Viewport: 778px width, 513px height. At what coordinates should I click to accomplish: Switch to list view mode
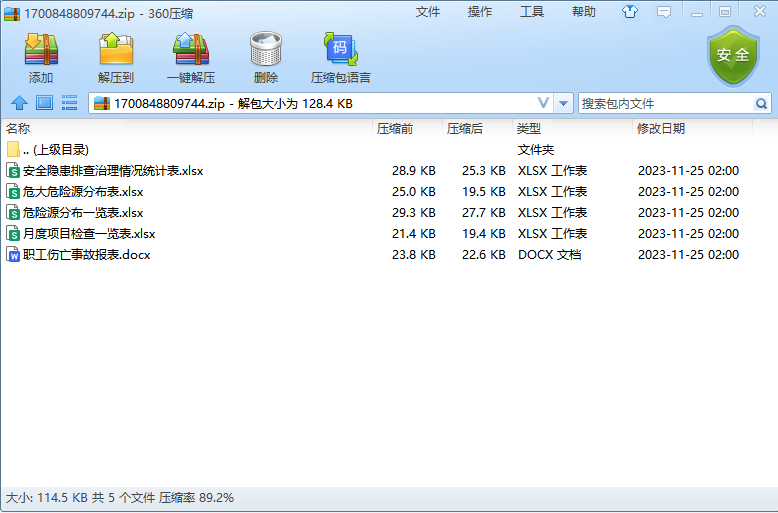[70, 103]
